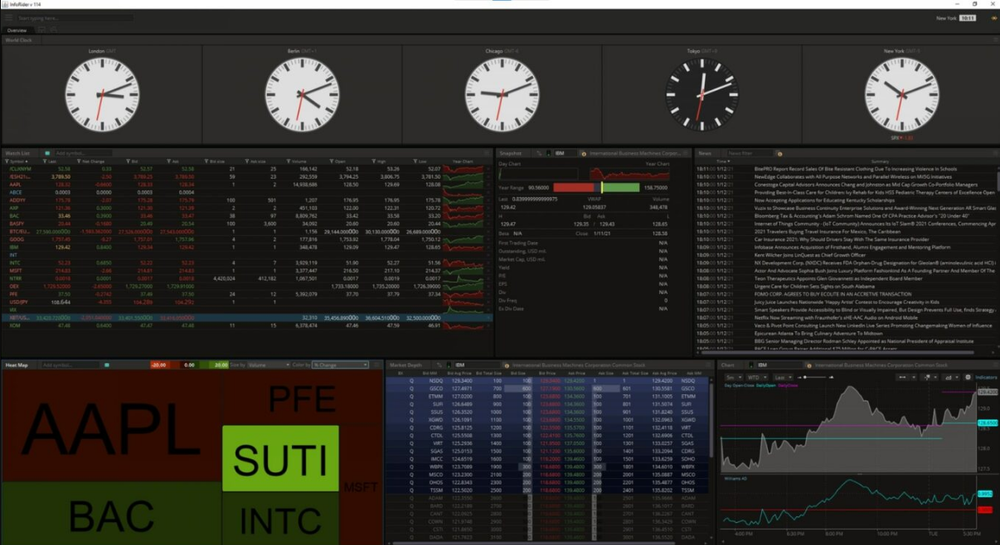Select the USD/JPY row in Watch List
The width and height of the screenshot is (1000, 545).
tap(246, 302)
